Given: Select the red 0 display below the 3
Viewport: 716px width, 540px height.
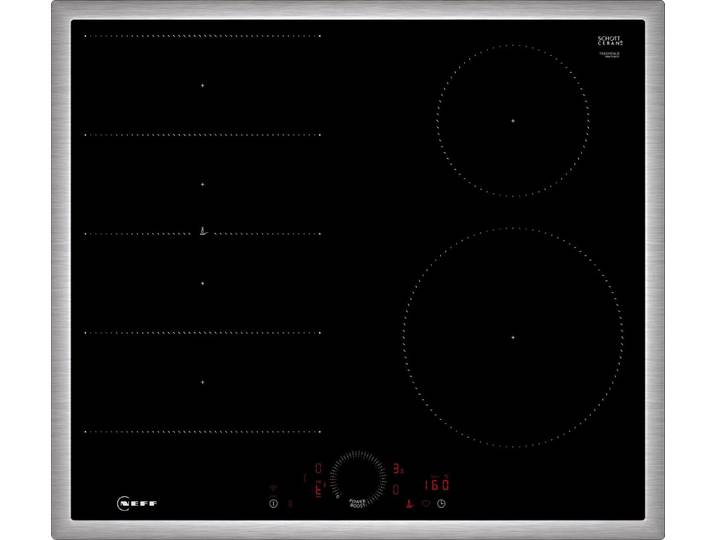Looking at the screenshot, I should tap(396, 489).
